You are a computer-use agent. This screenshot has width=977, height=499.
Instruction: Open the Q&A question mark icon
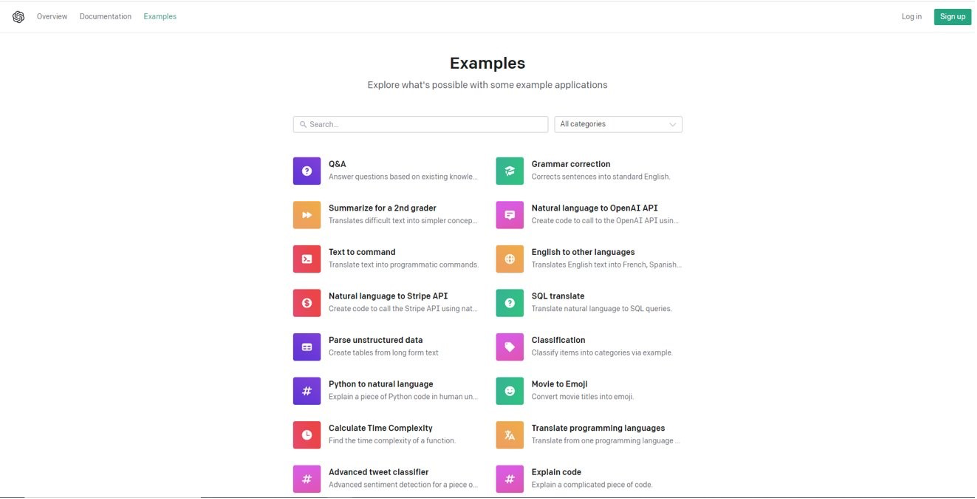(307, 171)
